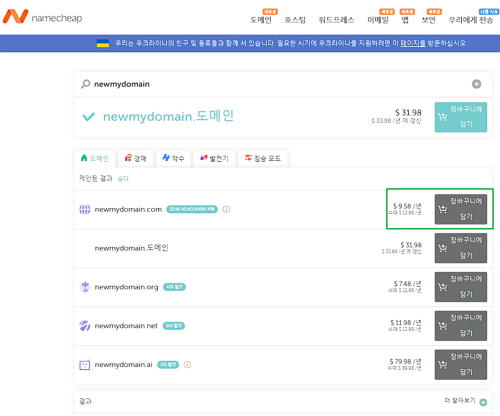Click the globe icon beside newmydomain.com
The height and width of the screenshot is (416, 500).
tap(85, 209)
